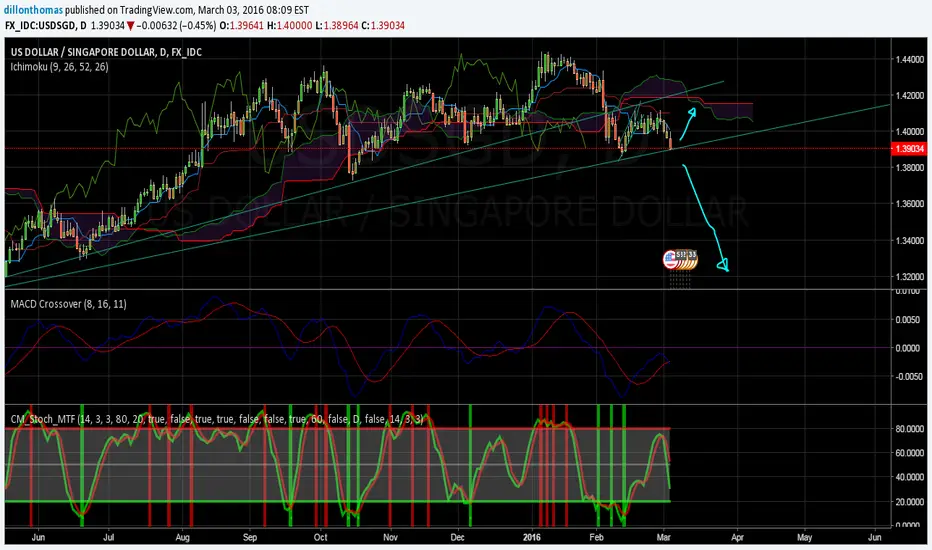
Task: Click the 0.0050 MACD axis label
Action: tap(908, 320)
